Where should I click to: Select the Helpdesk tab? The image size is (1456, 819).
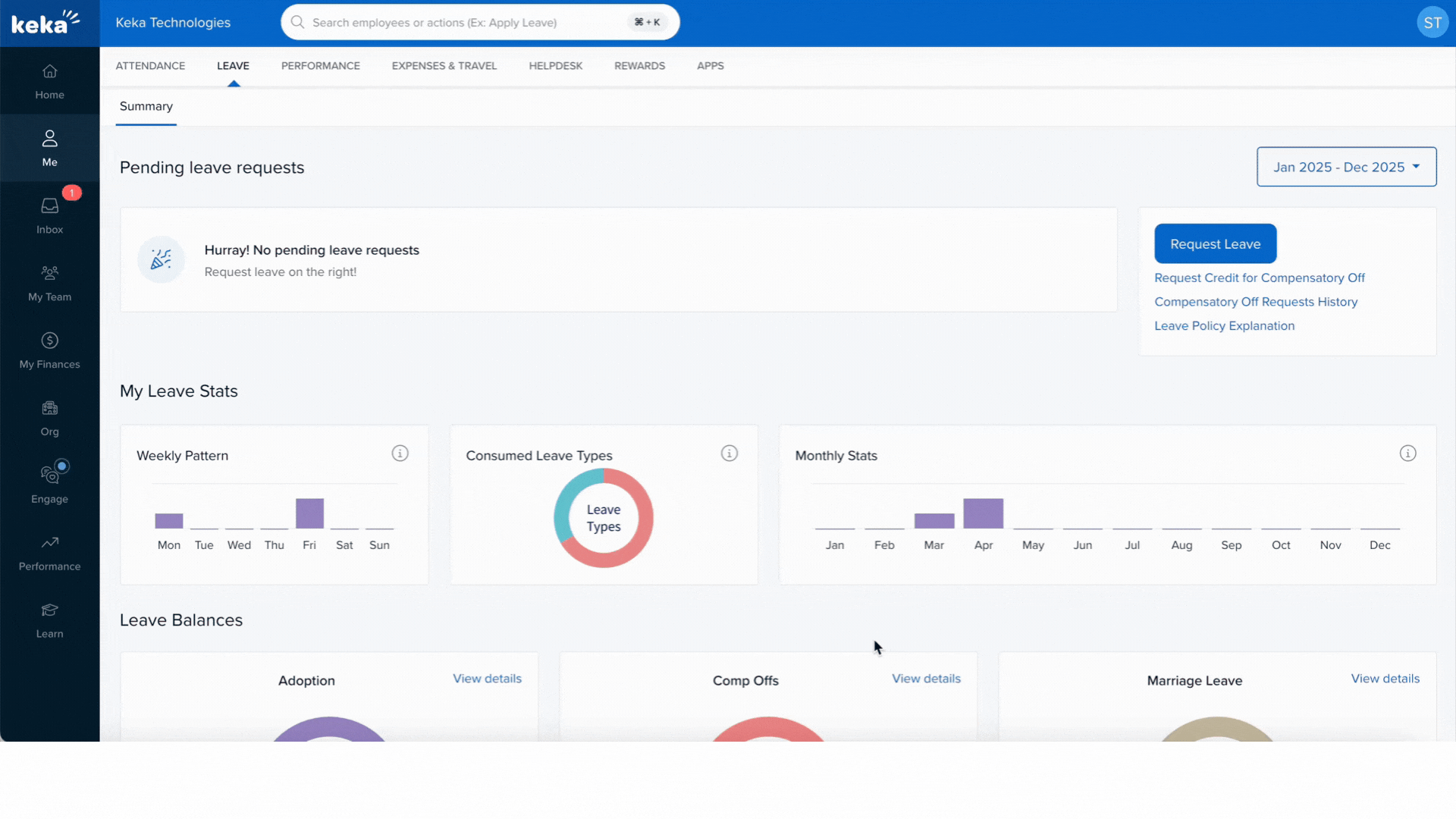tap(555, 66)
